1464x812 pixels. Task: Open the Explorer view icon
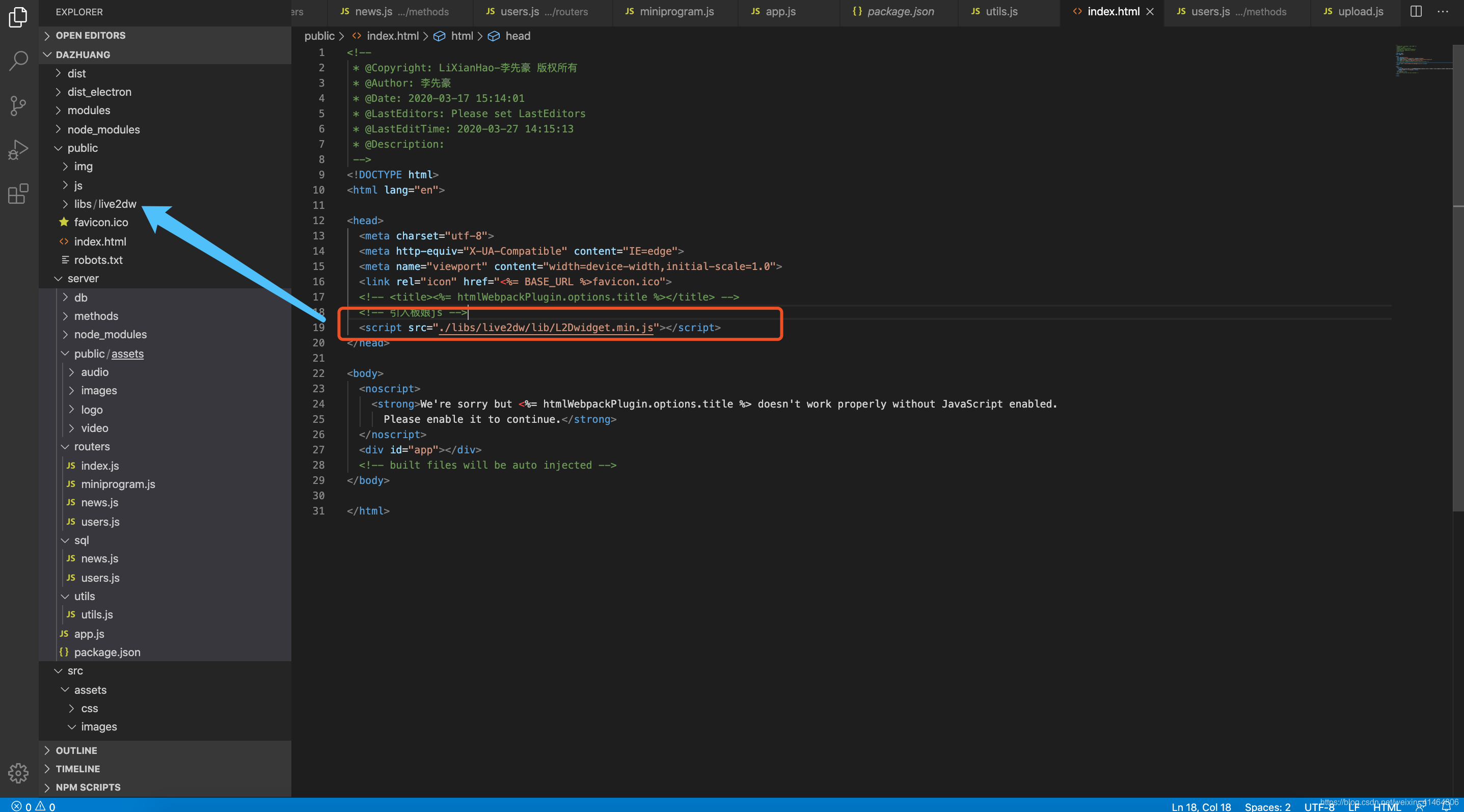18,17
